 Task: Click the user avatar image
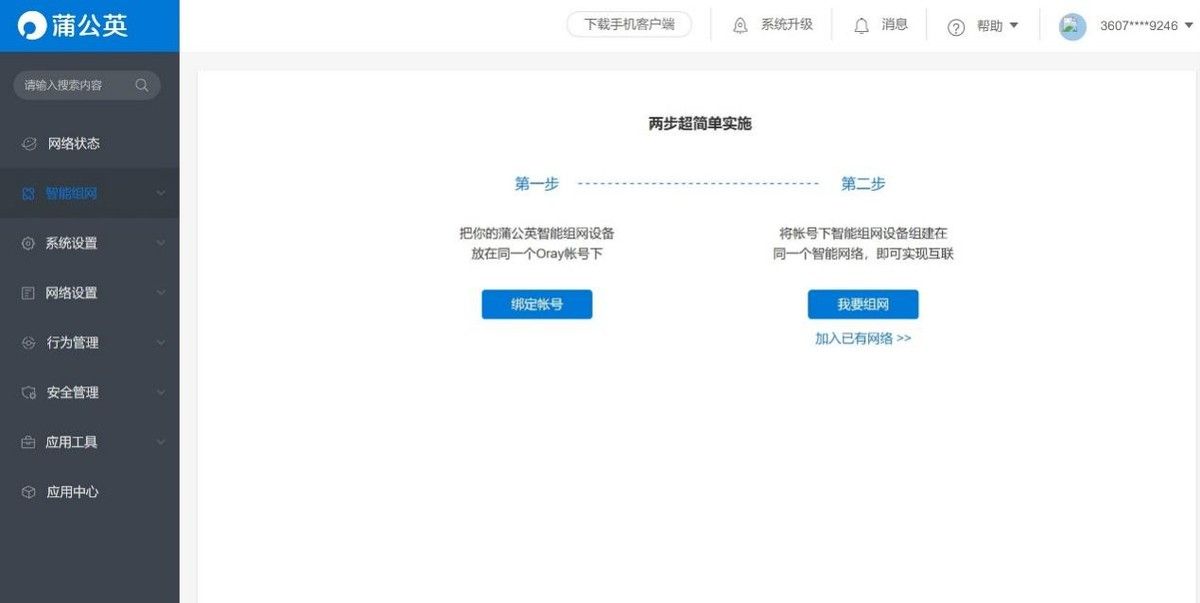coord(1072,26)
